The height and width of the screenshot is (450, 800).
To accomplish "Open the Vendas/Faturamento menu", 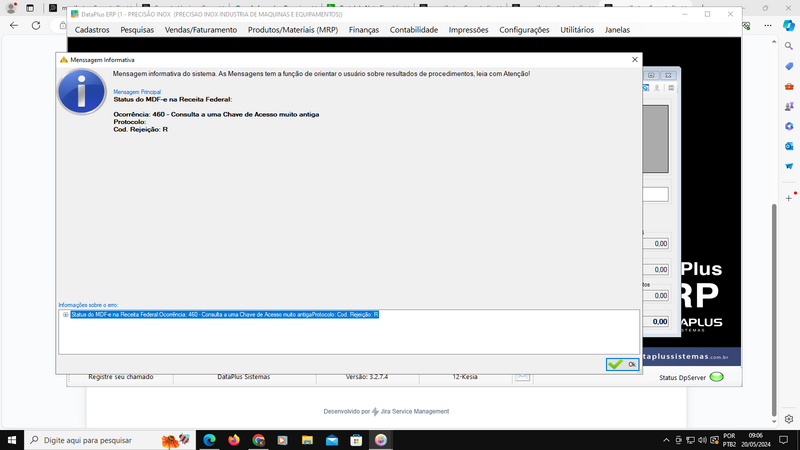I will [x=201, y=30].
